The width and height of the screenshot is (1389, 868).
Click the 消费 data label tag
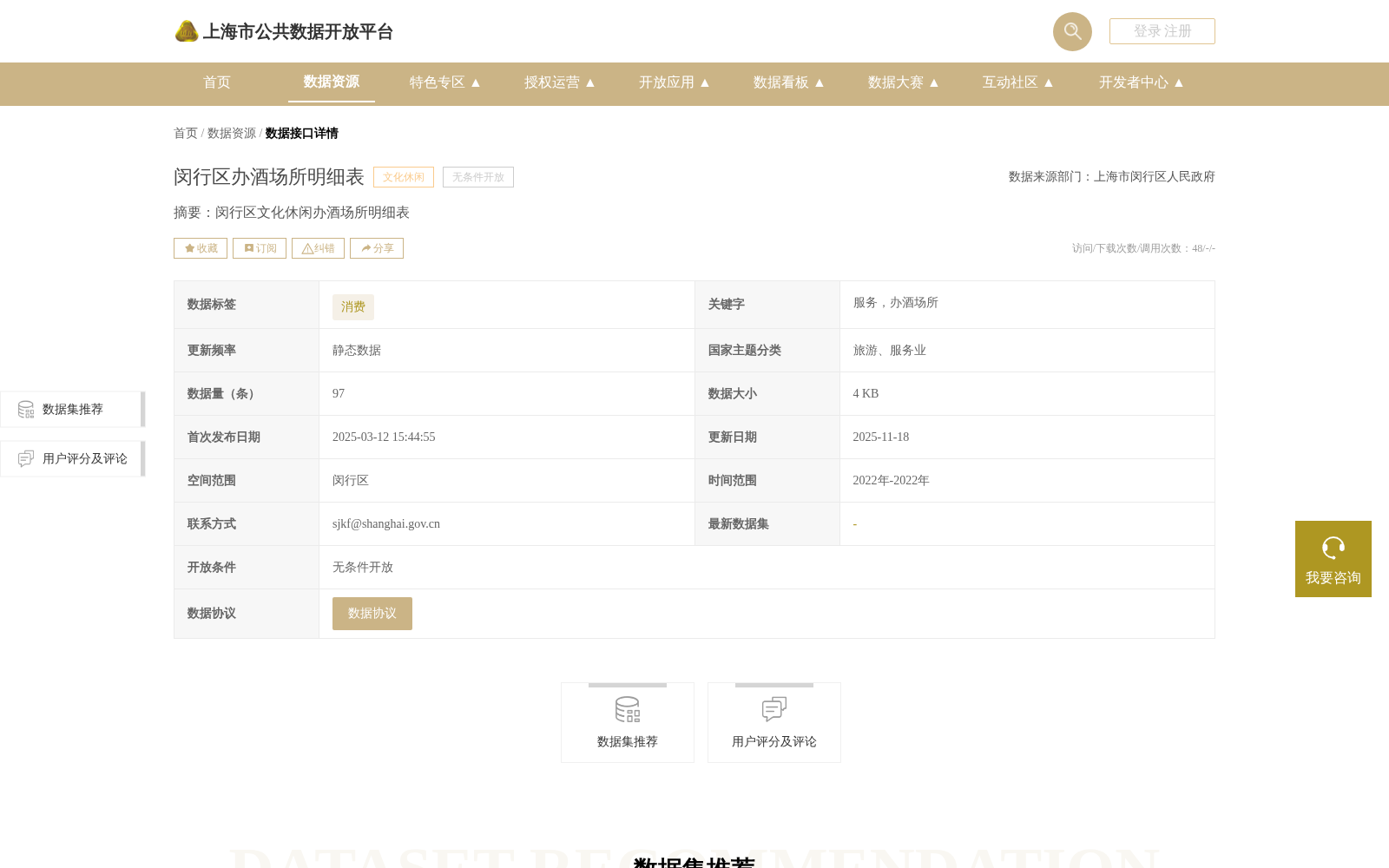point(353,307)
